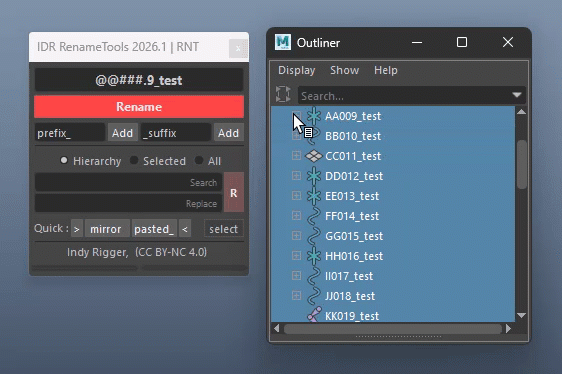Expand the CC011_test node
This screenshot has width=562, height=374.
(296, 156)
